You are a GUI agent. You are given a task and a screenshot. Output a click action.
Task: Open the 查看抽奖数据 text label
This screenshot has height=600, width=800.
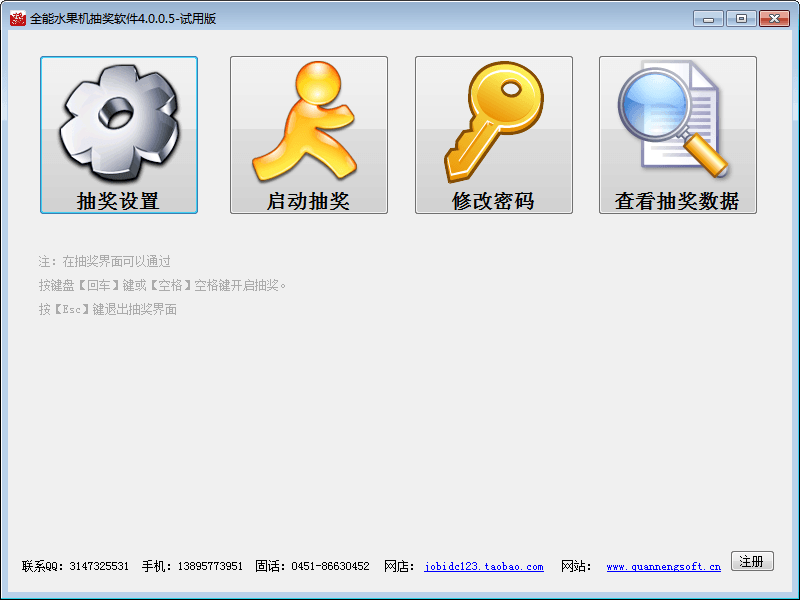click(x=677, y=201)
